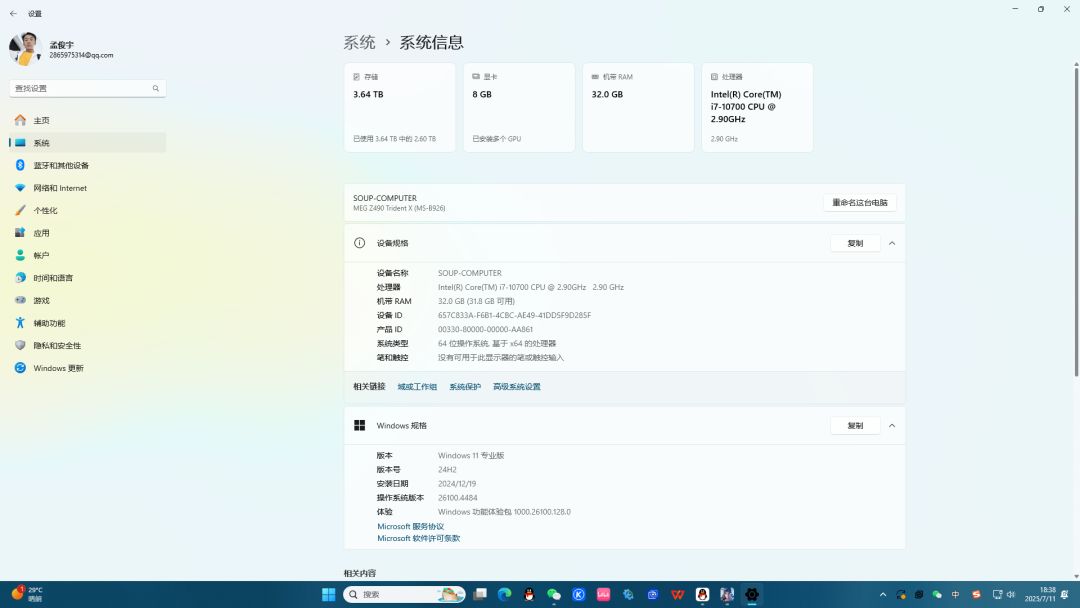Copy the Windows 规格 information
Screen dimensions: 1080x608
click(855, 426)
